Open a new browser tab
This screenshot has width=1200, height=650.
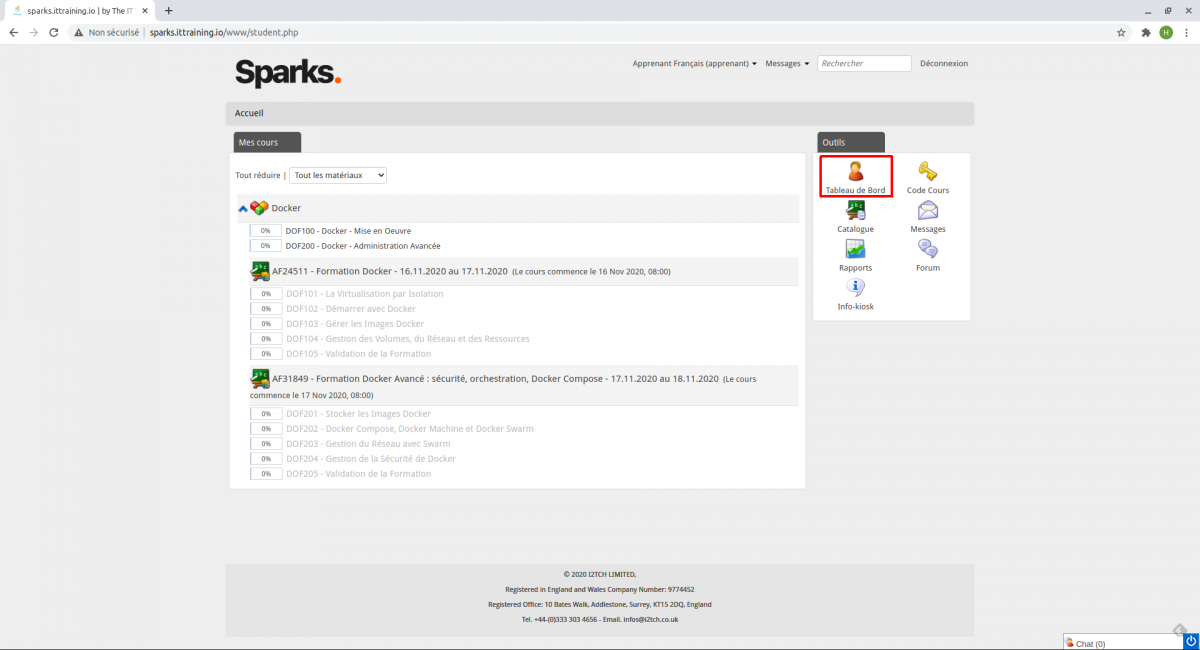[168, 10]
